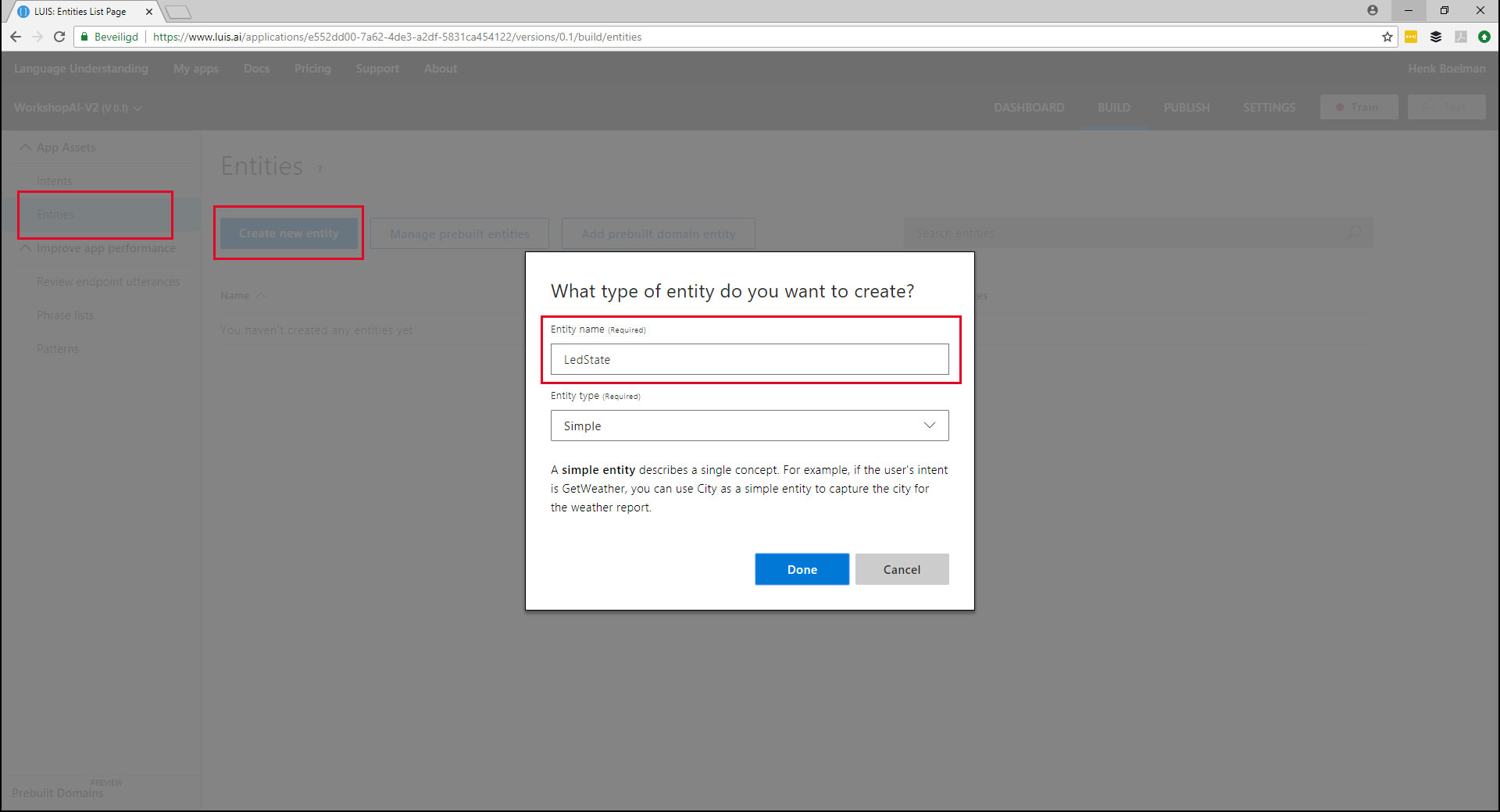Open the Docs menu item
The height and width of the screenshot is (812, 1500).
[x=256, y=69]
